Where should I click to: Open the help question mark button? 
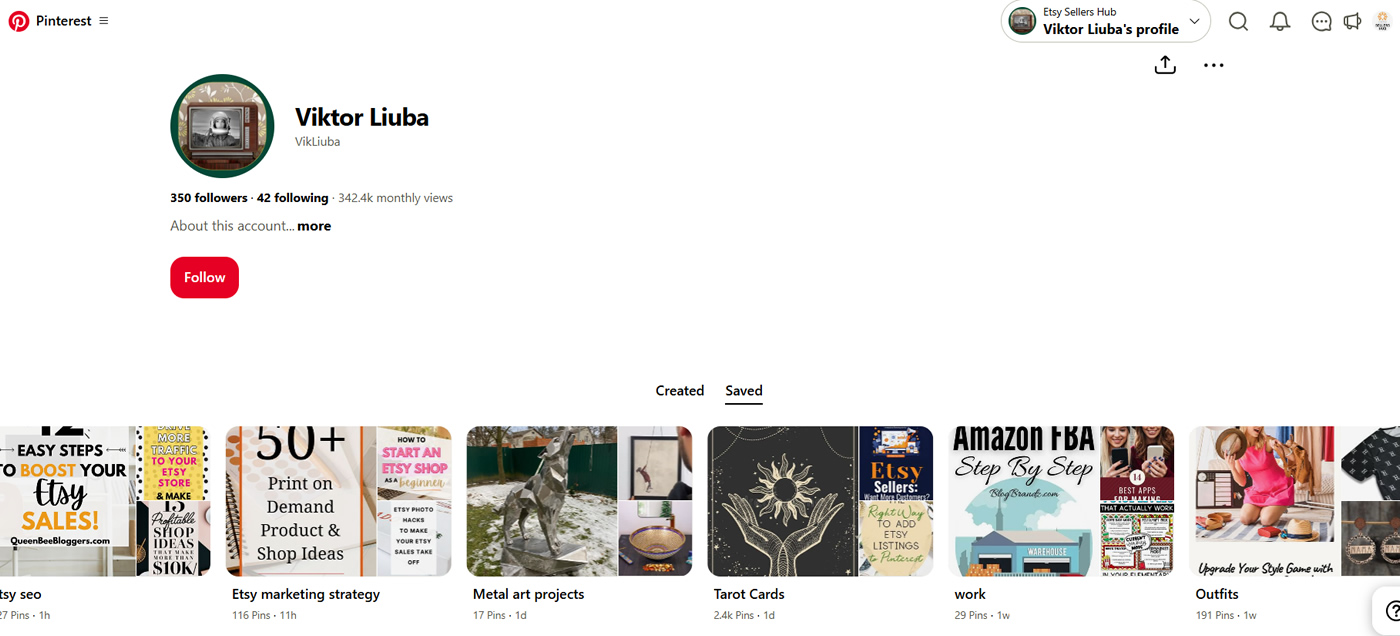1391,611
